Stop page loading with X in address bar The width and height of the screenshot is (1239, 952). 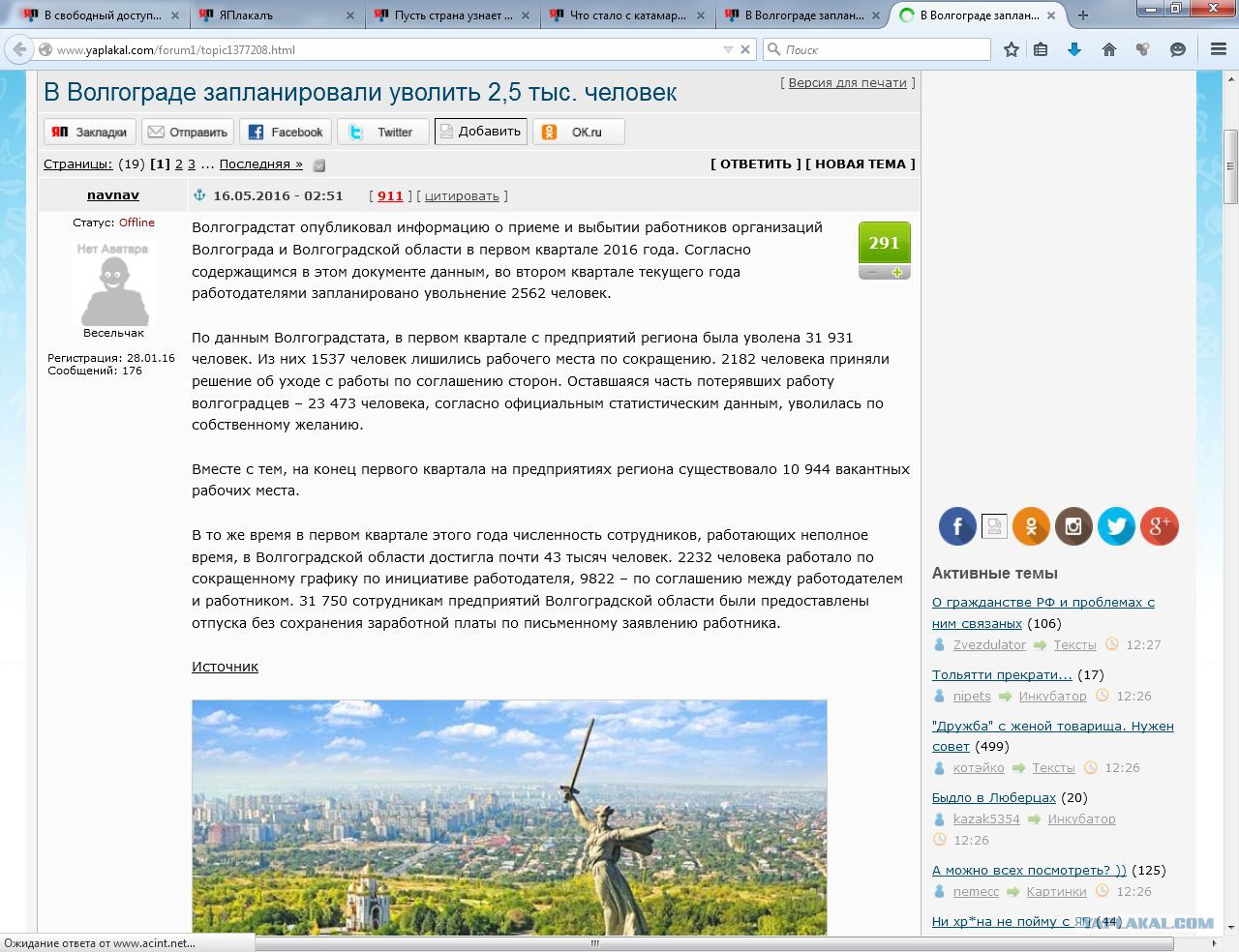point(745,49)
